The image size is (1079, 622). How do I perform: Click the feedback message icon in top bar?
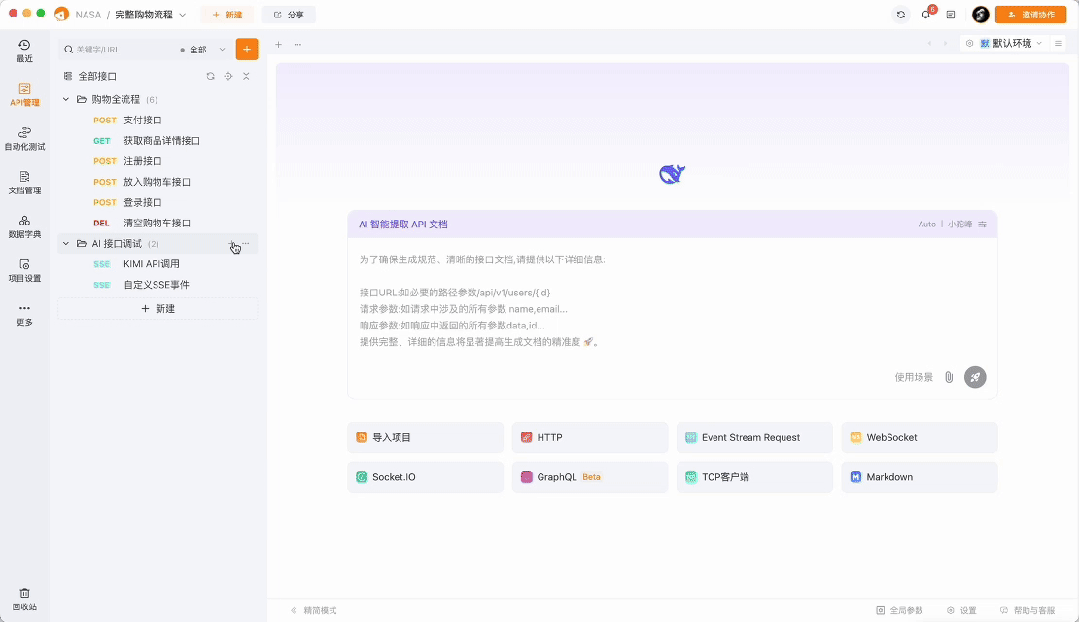[951, 14]
